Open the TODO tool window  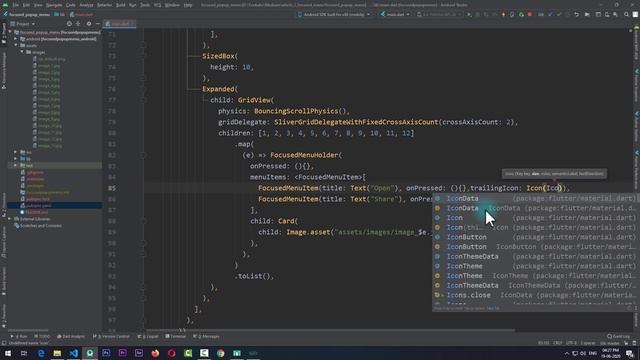click(42, 336)
